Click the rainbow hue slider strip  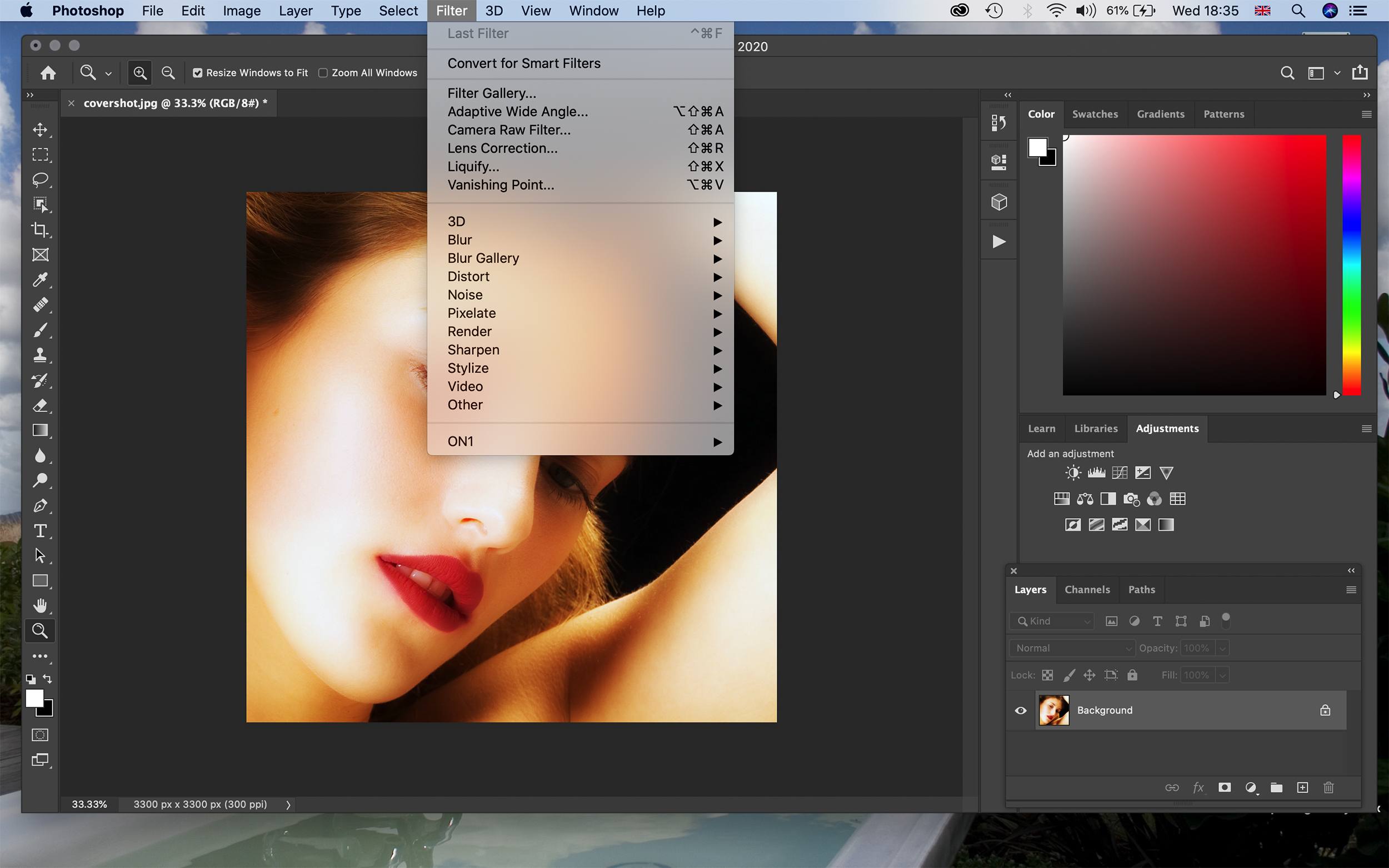click(1351, 264)
